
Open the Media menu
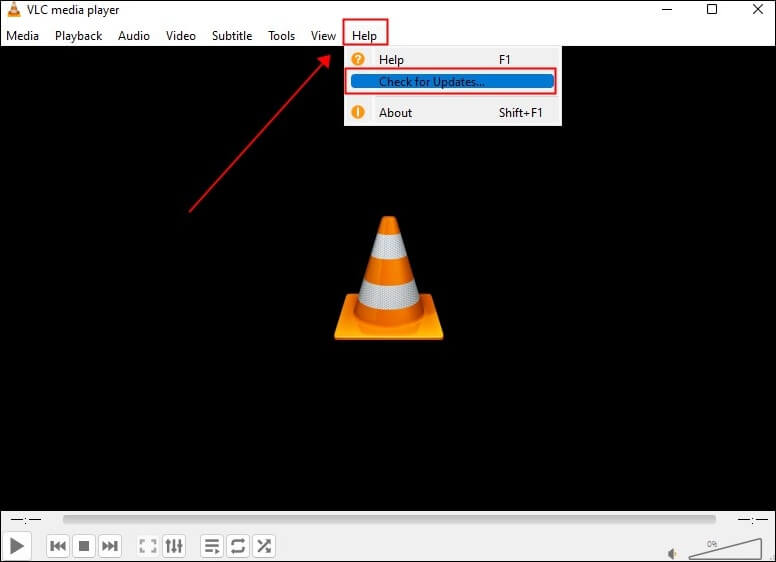(x=22, y=36)
